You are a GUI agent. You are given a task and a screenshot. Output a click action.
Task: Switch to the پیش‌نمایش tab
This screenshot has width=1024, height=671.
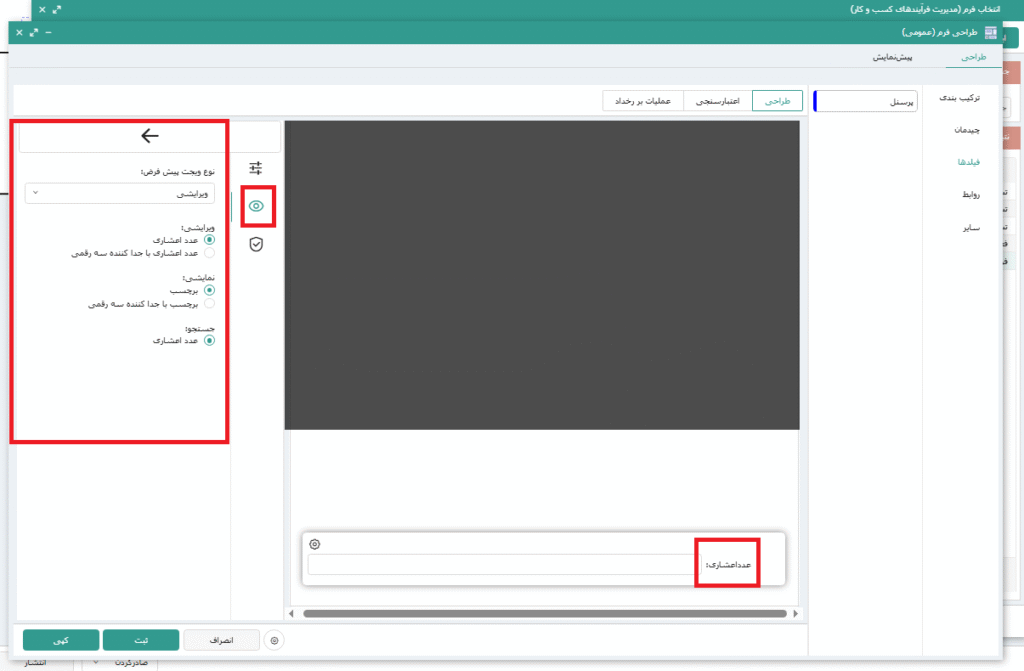[x=890, y=58]
